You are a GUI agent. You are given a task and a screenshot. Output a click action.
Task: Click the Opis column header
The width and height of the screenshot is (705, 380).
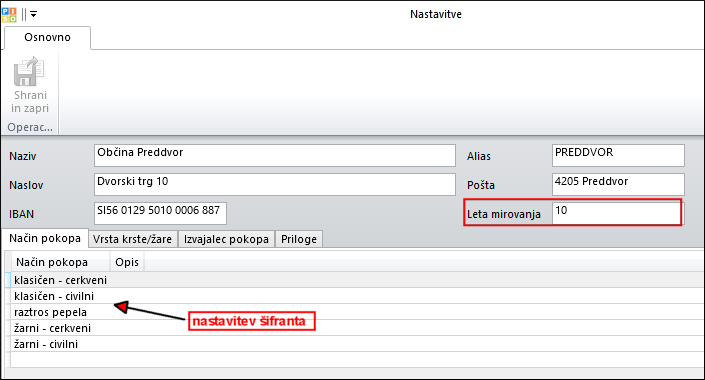click(x=127, y=262)
